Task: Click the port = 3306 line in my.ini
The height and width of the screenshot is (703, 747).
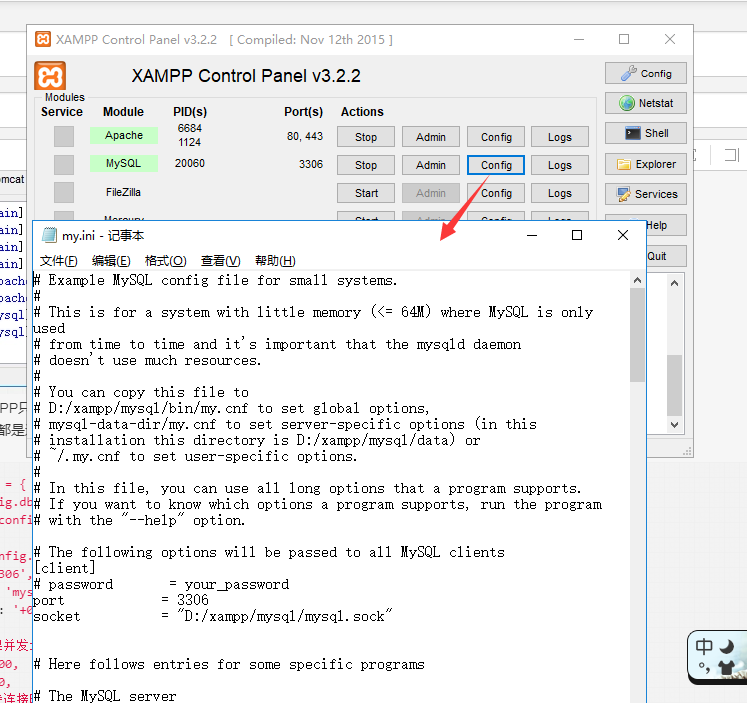Action: (121, 600)
